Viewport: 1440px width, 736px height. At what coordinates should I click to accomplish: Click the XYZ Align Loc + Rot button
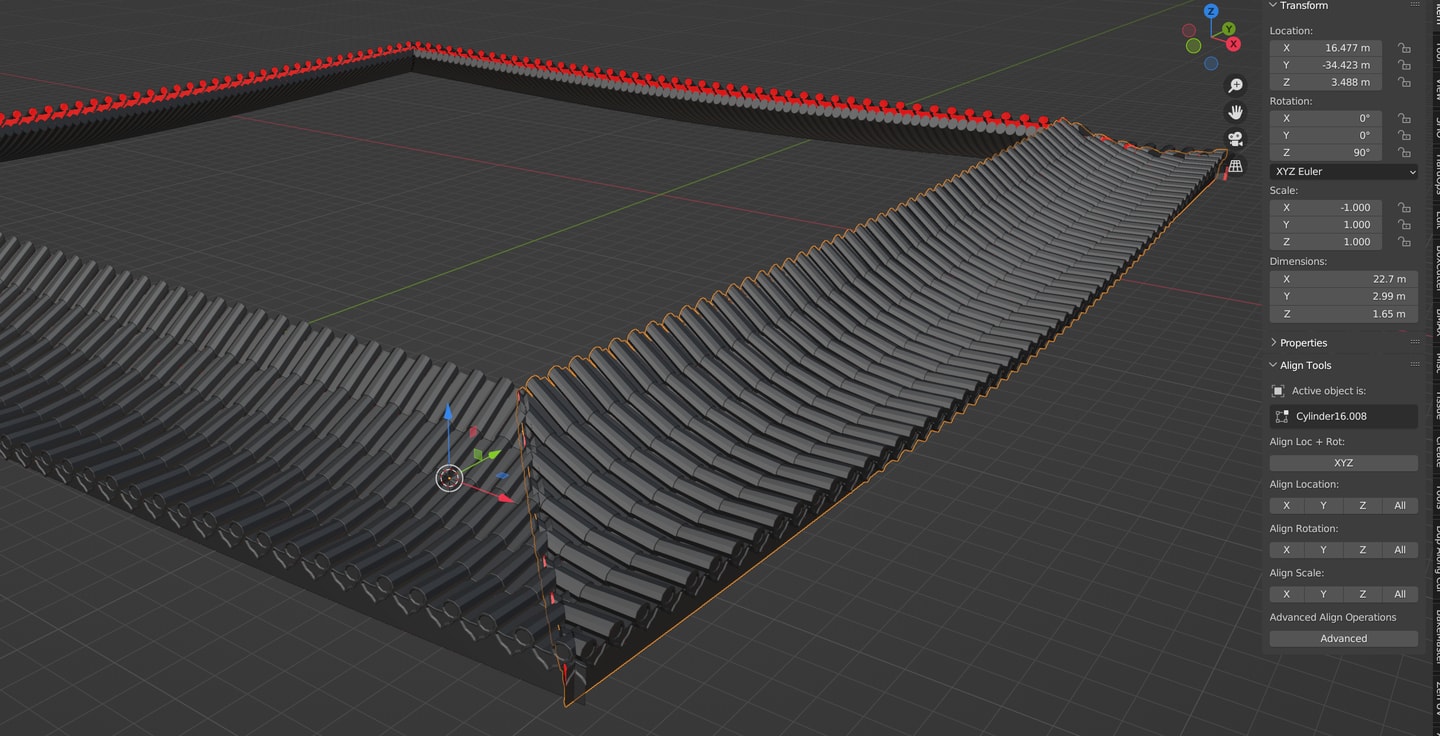tap(1344, 463)
